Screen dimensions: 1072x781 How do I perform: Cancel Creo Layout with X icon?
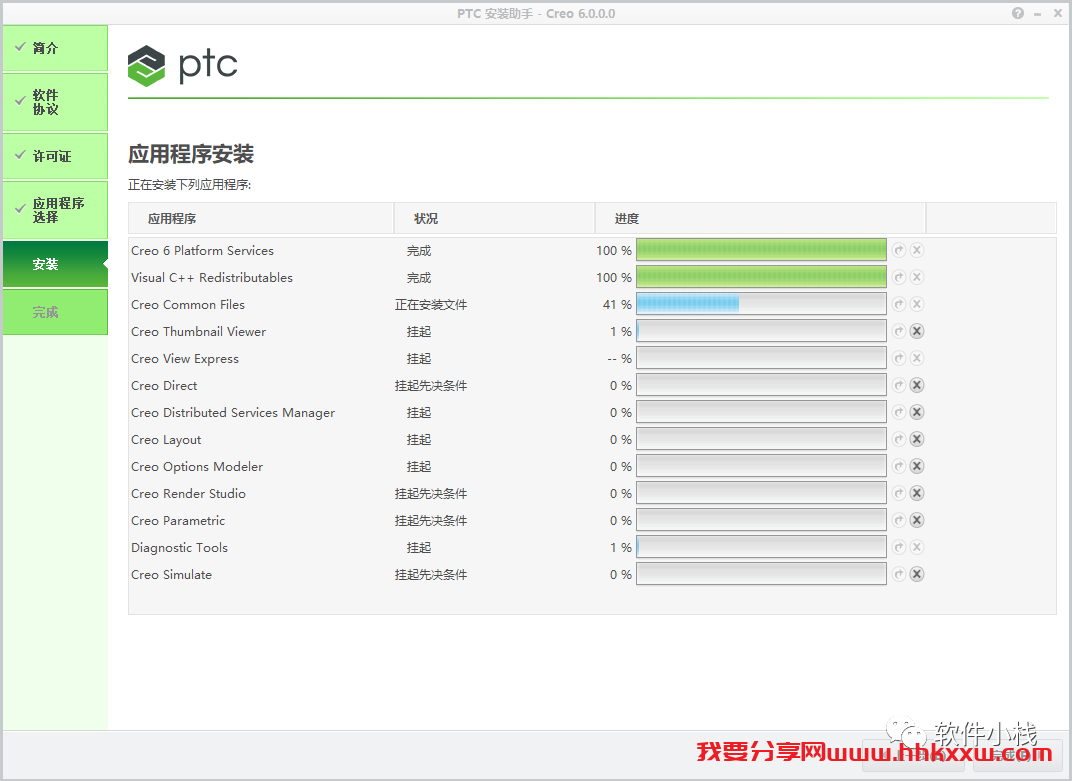click(x=917, y=439)
